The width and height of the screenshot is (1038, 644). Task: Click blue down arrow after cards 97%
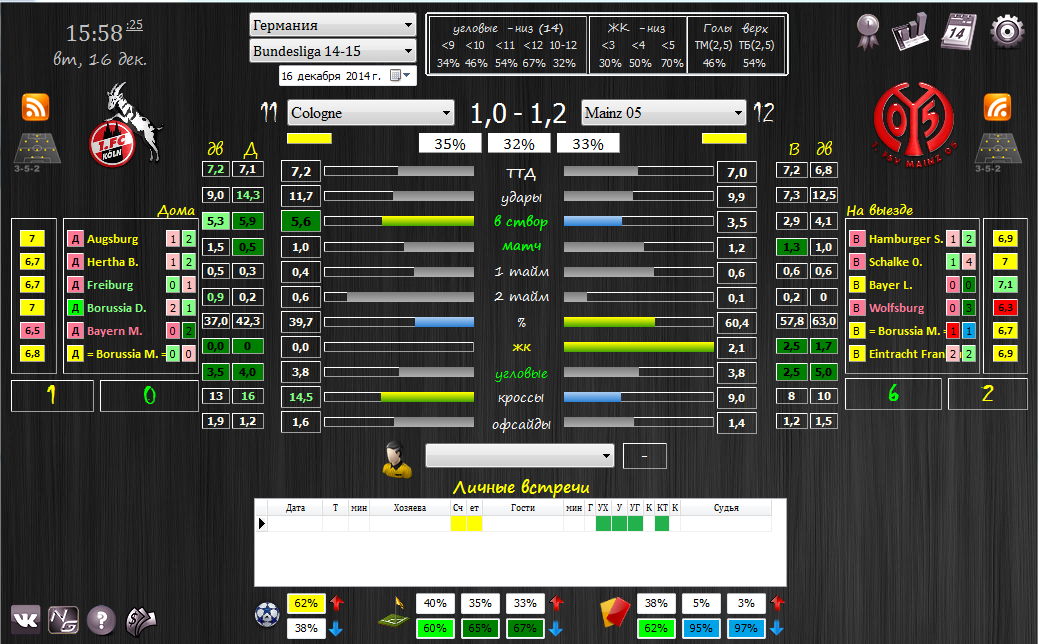(x=777, y=629)
